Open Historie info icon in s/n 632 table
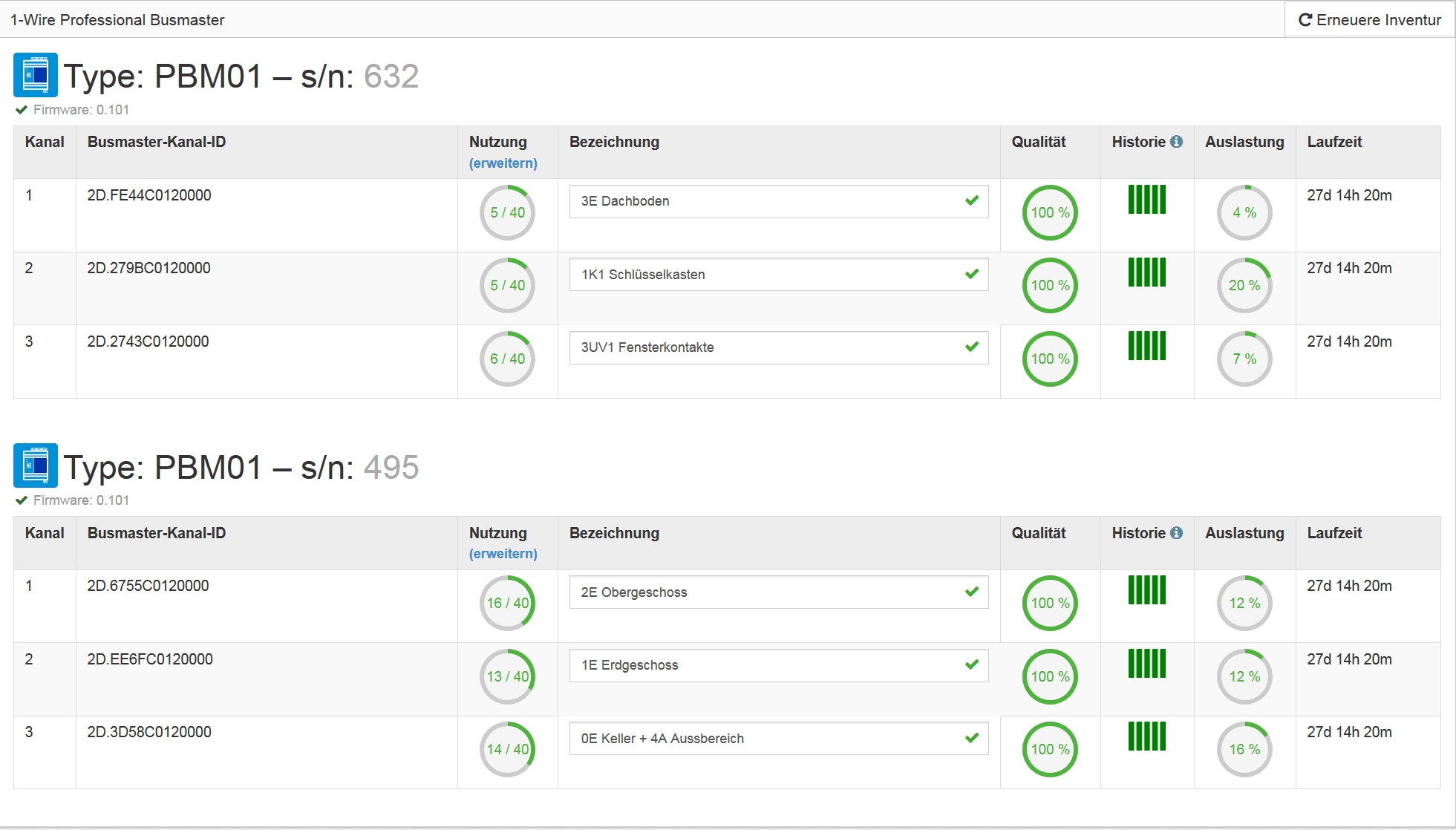The image size is (1456, 830). tap(1176, 142)
